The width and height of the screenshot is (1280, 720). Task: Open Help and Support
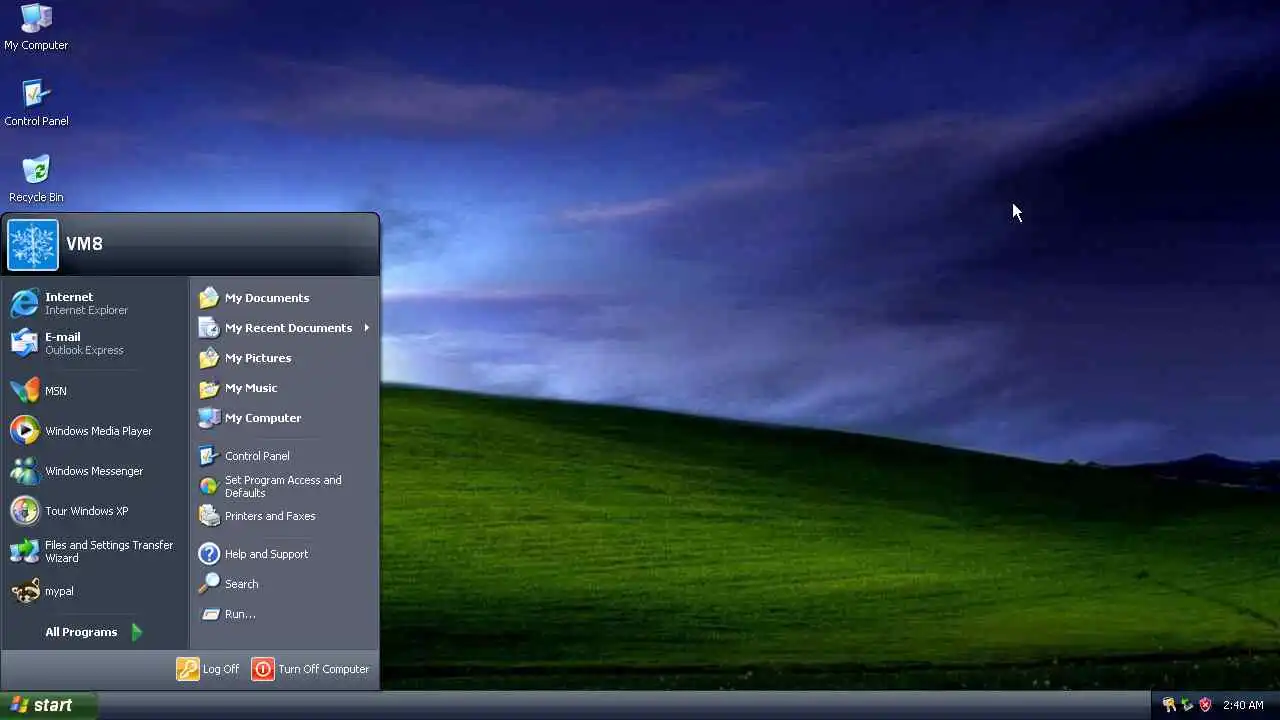[284, 554]
